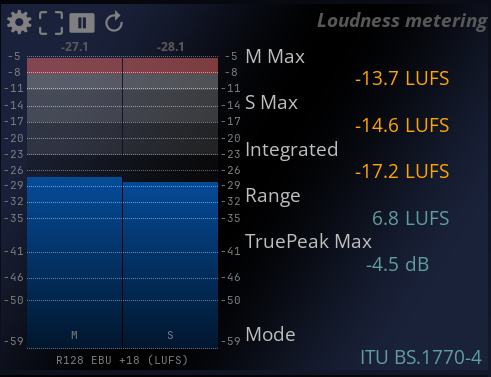Click the -28.1 short-term readout above meter
The height and width of the screenshot is (377, 491).
(170, 47)
